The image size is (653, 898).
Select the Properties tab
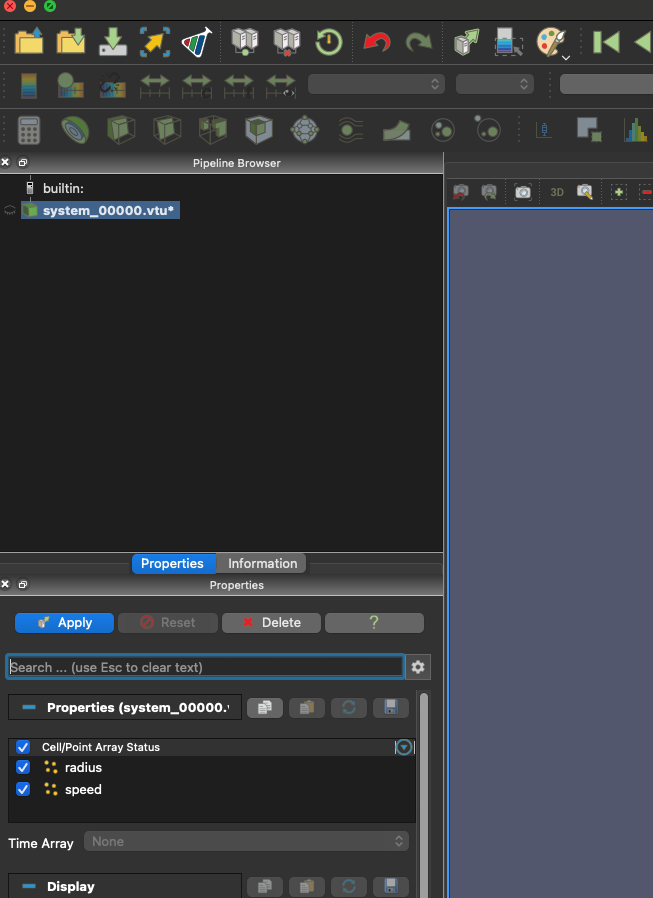tap(172, 563)
